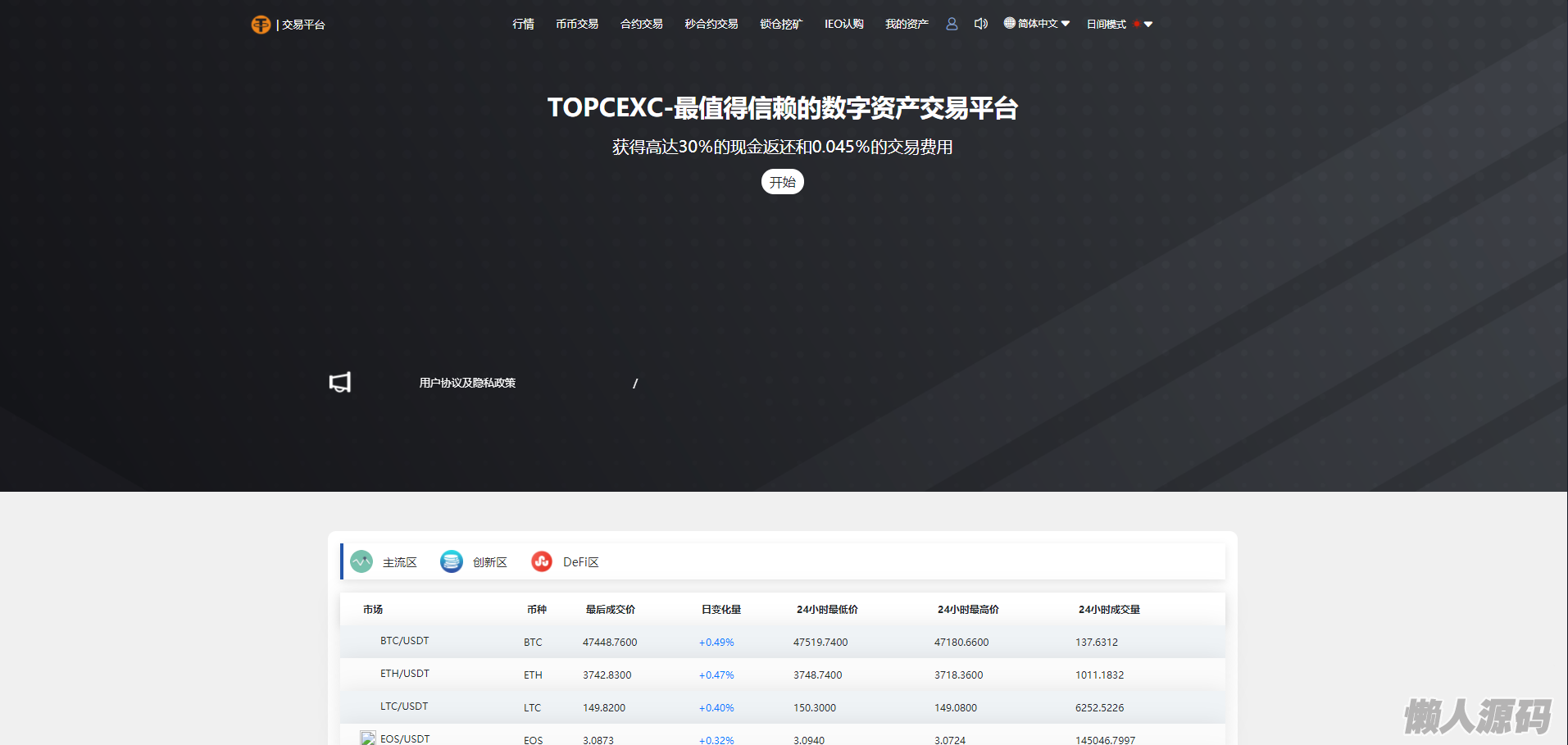Open the 用户协议及隐私政策 link
The image size is (1568, 745).
click(x=467, y=383)
